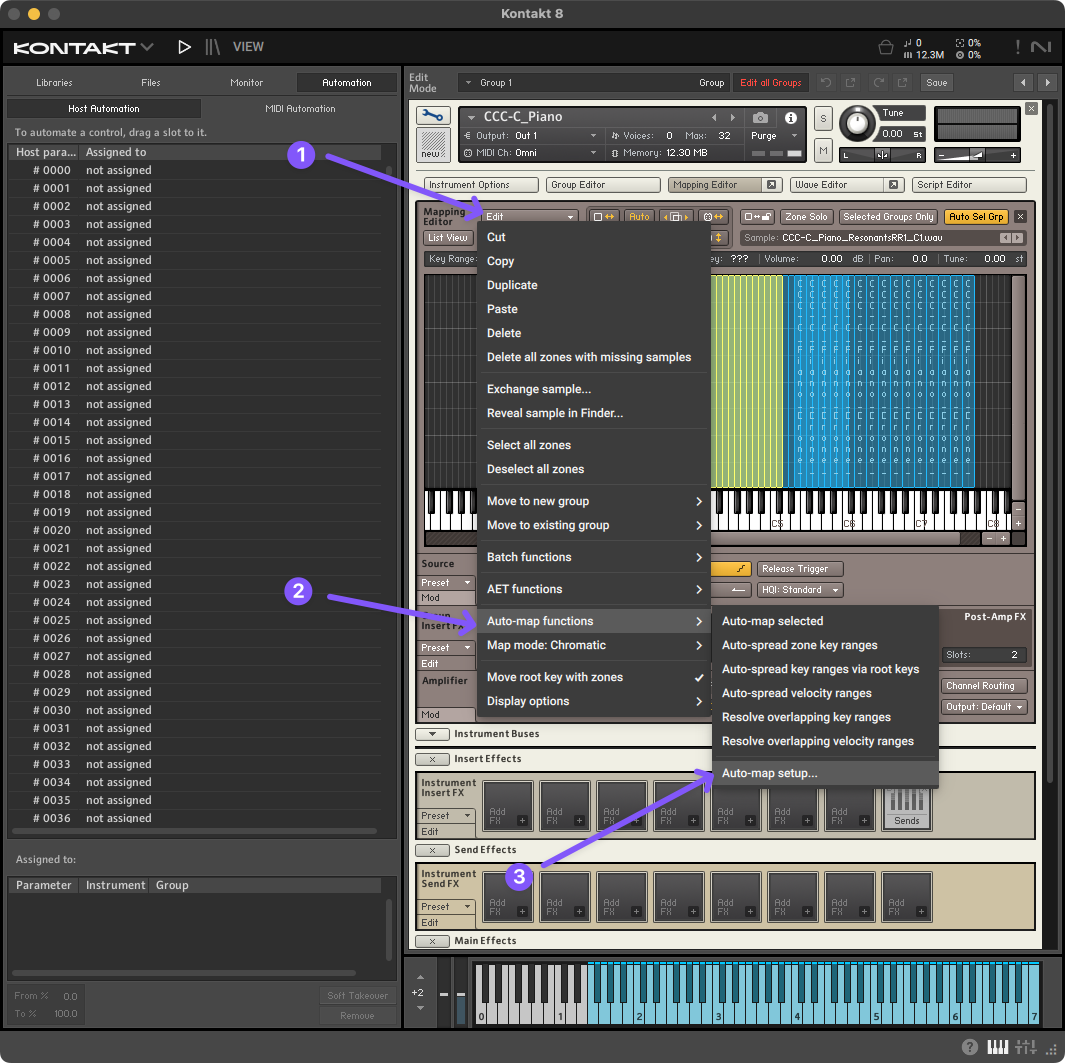Click the help question mark icon

(x=970, y=1047)
